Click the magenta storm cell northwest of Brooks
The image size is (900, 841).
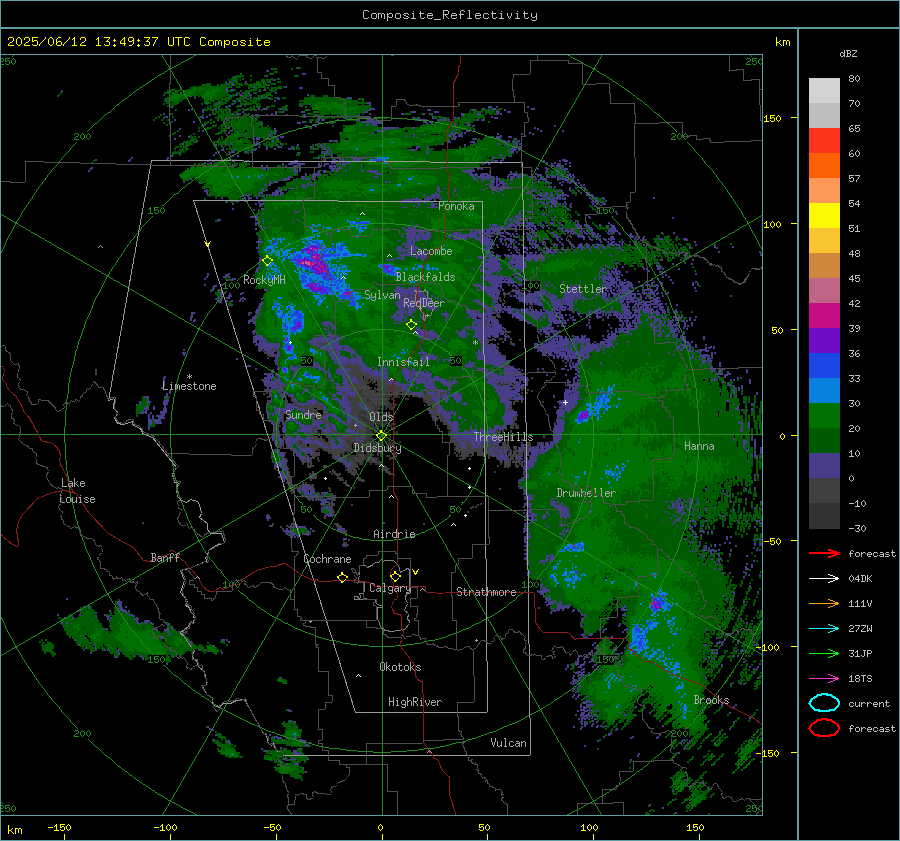657,603
